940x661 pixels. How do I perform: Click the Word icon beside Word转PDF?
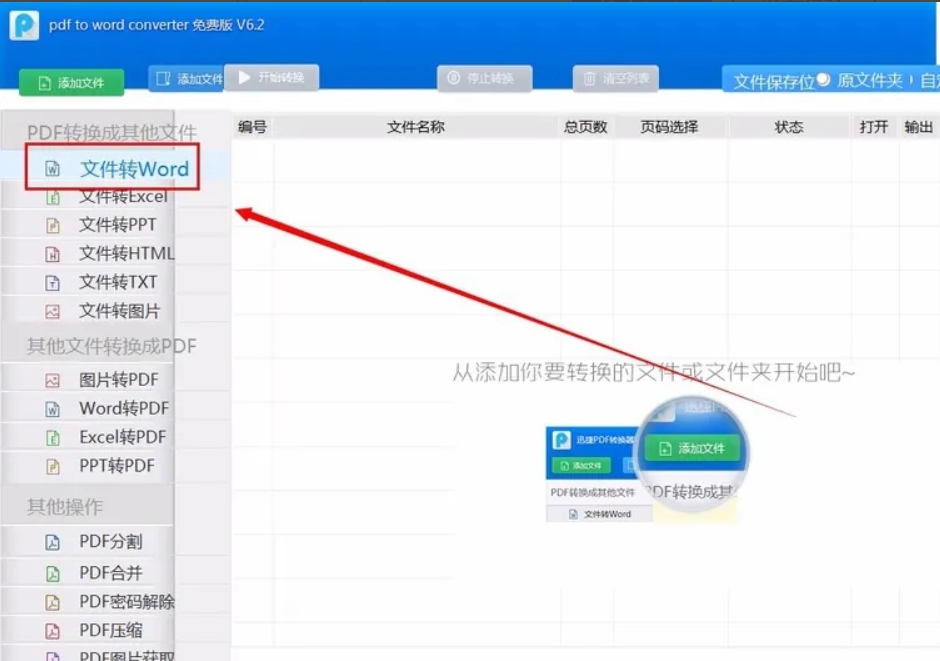point(53,409)
